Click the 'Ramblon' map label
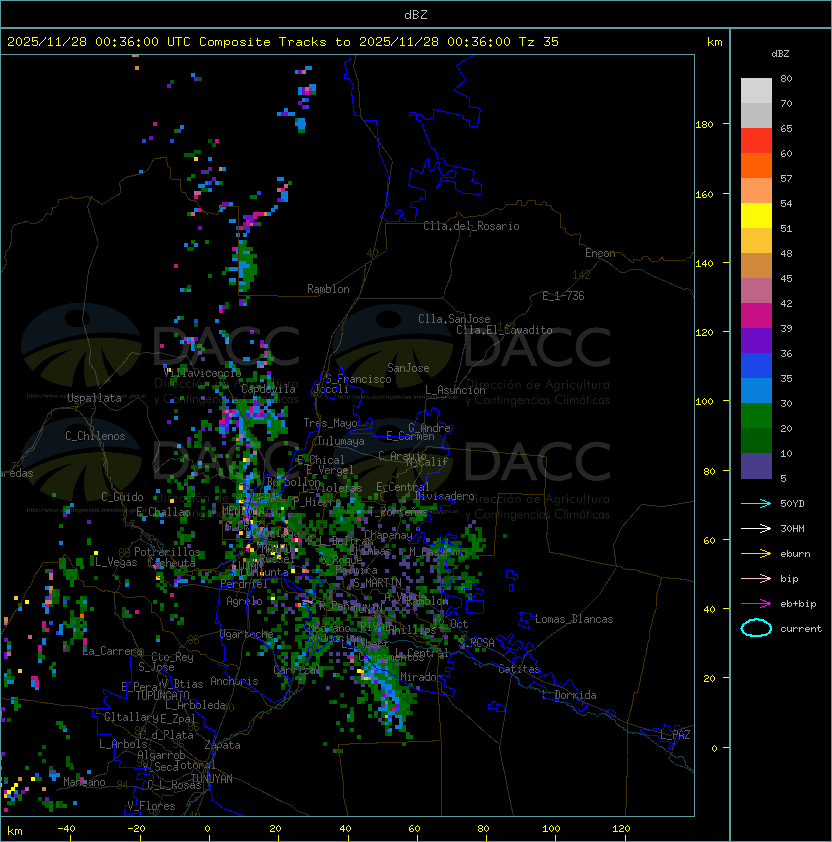Viewport: 832px width, 842px height. tap(328, 289)
